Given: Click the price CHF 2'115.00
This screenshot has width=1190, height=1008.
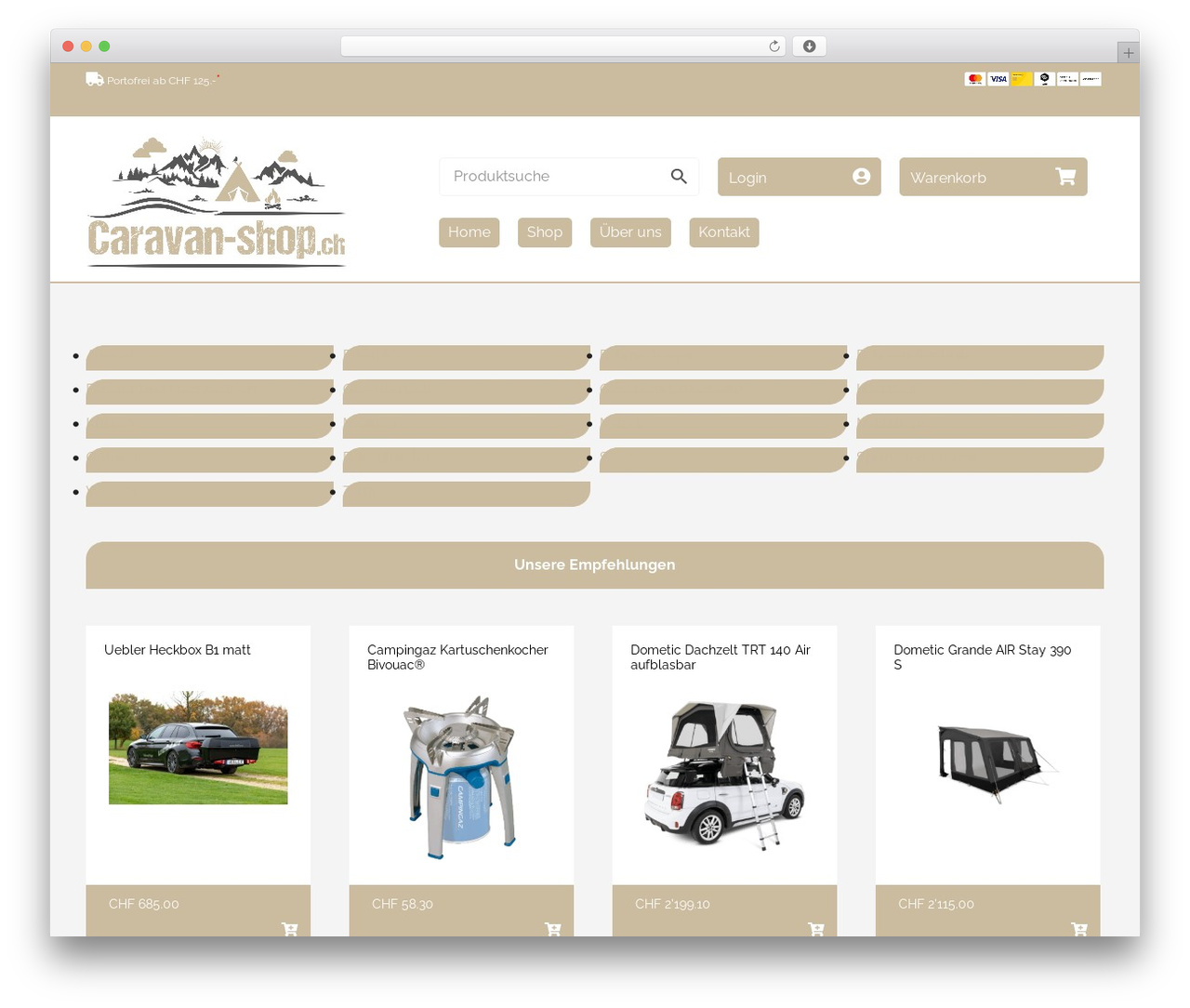Looking at the screenshot, I should (x=936, y=904).
